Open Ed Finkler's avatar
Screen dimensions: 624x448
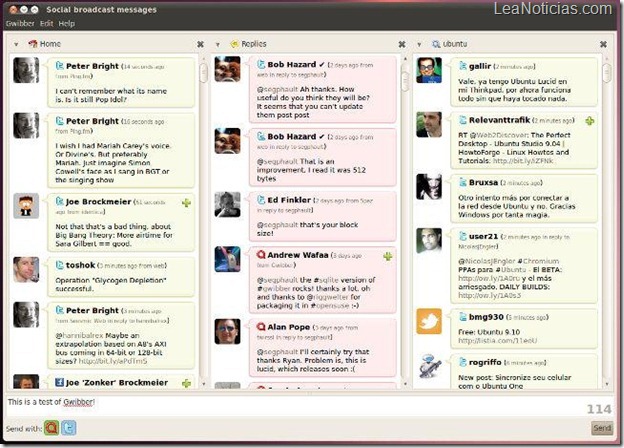tap(228, 205)
